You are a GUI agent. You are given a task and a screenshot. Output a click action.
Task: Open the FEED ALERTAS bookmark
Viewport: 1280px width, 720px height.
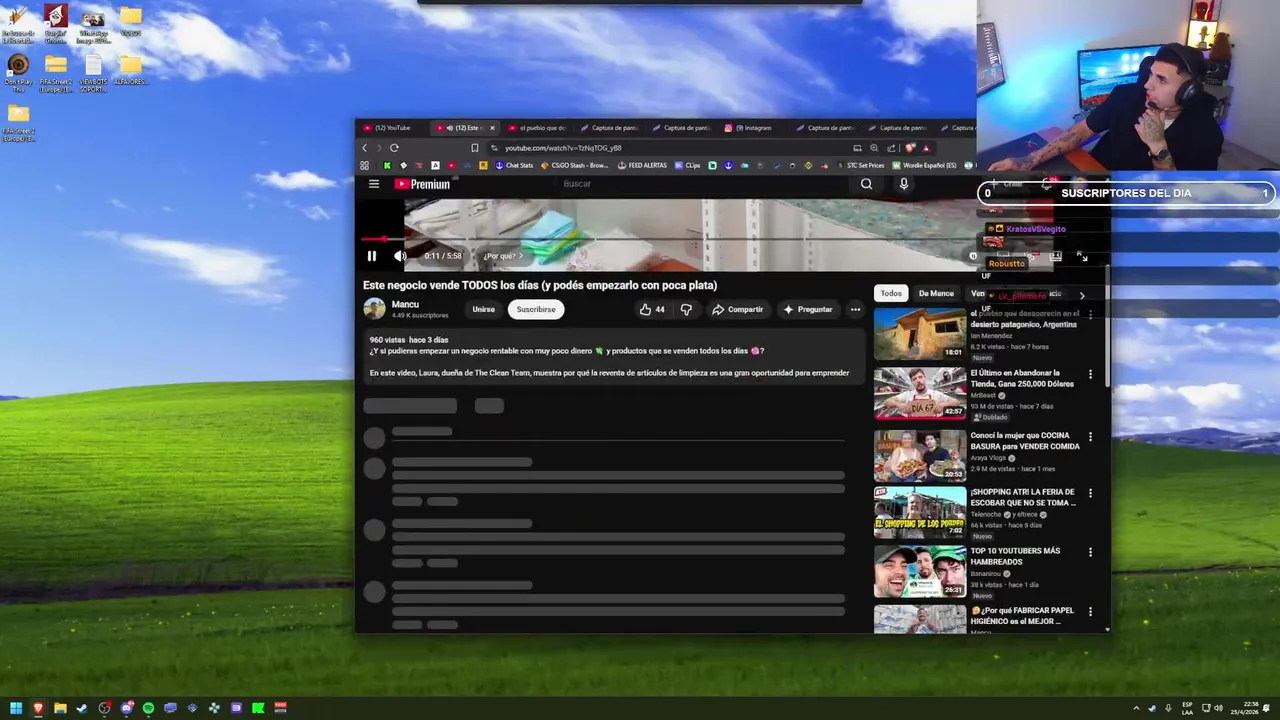coord(642,165)
